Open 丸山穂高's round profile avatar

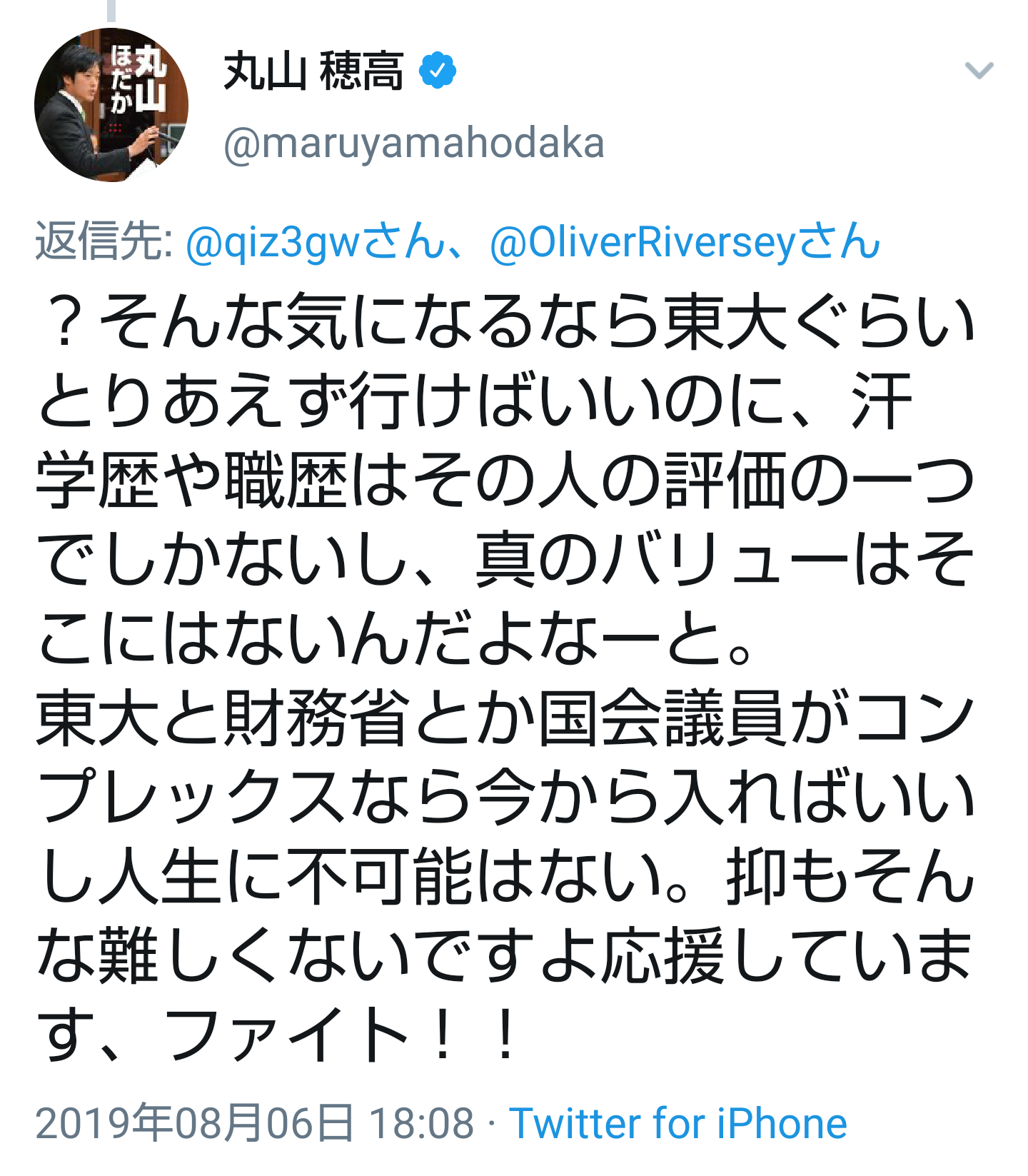111,105
